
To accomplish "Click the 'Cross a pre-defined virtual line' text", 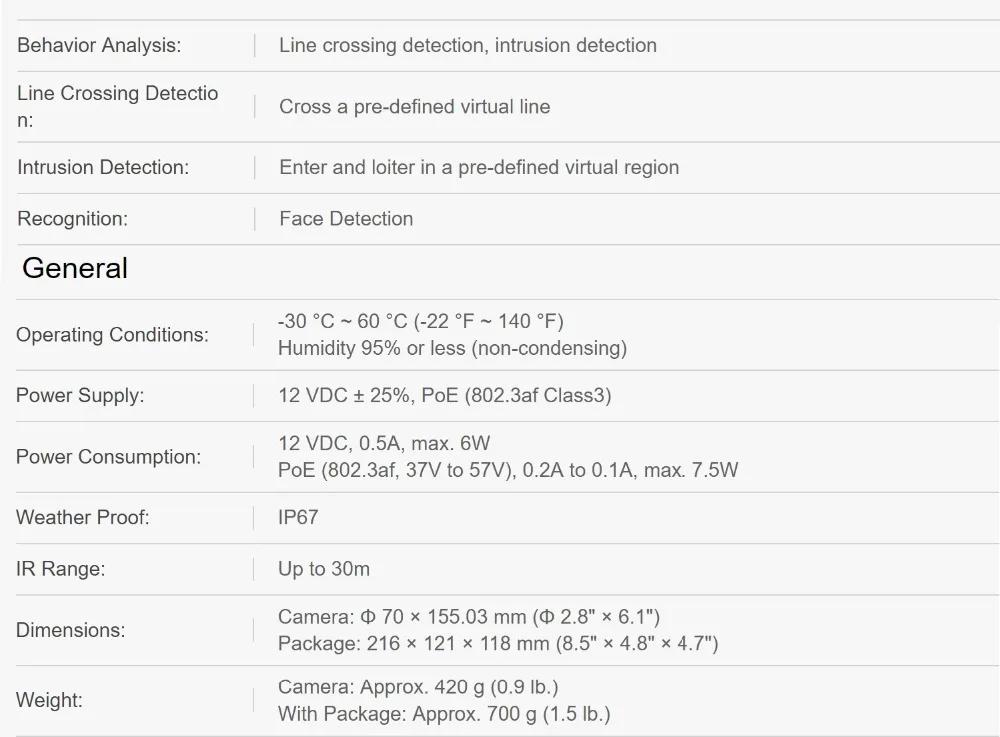I will coord(414,106).
